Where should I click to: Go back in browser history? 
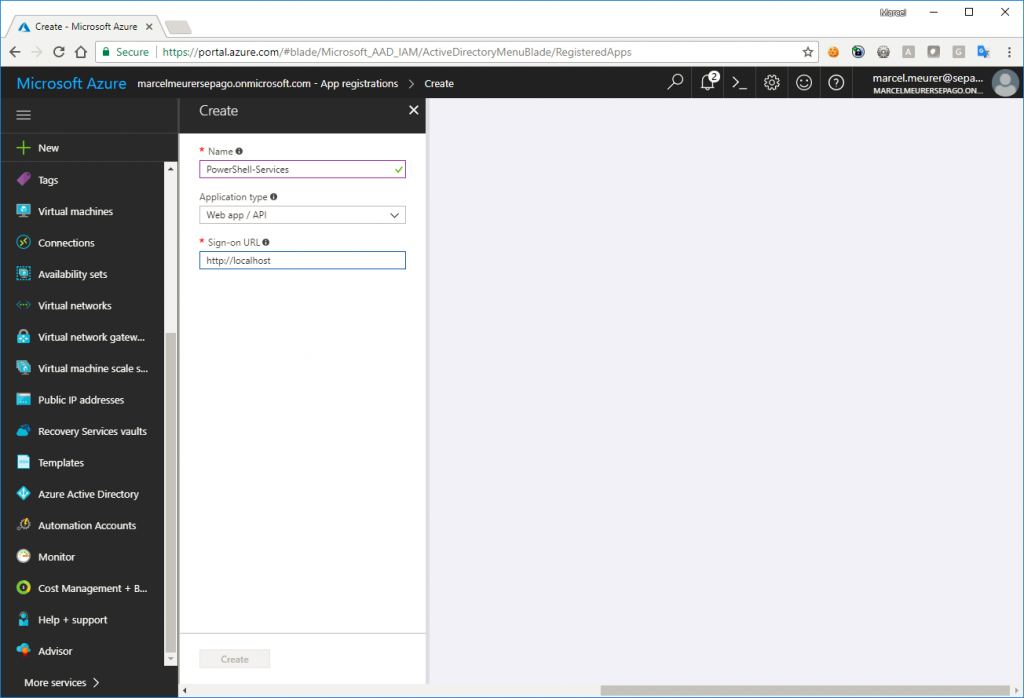pyautogui.click(x=15, y=52)
